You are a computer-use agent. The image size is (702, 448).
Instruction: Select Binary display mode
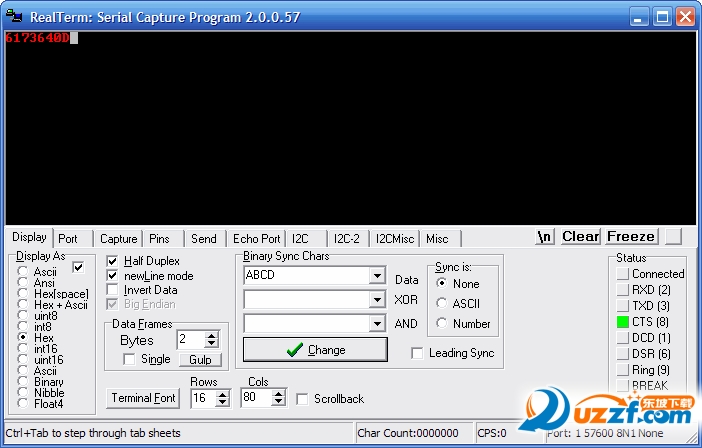(22, 381)
